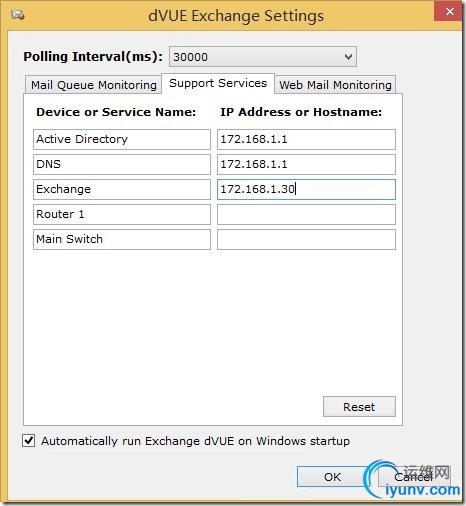Click the dVUE app icon in title bar
The width and height of the screenshot is (466, 506).
click(17, 15)
